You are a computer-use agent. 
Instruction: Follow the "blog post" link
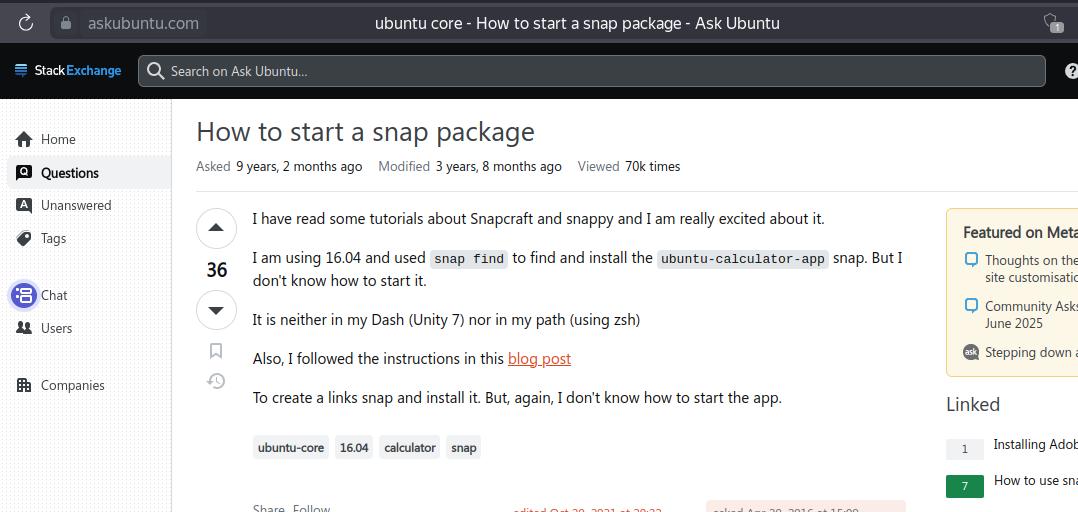click(539, 358)
